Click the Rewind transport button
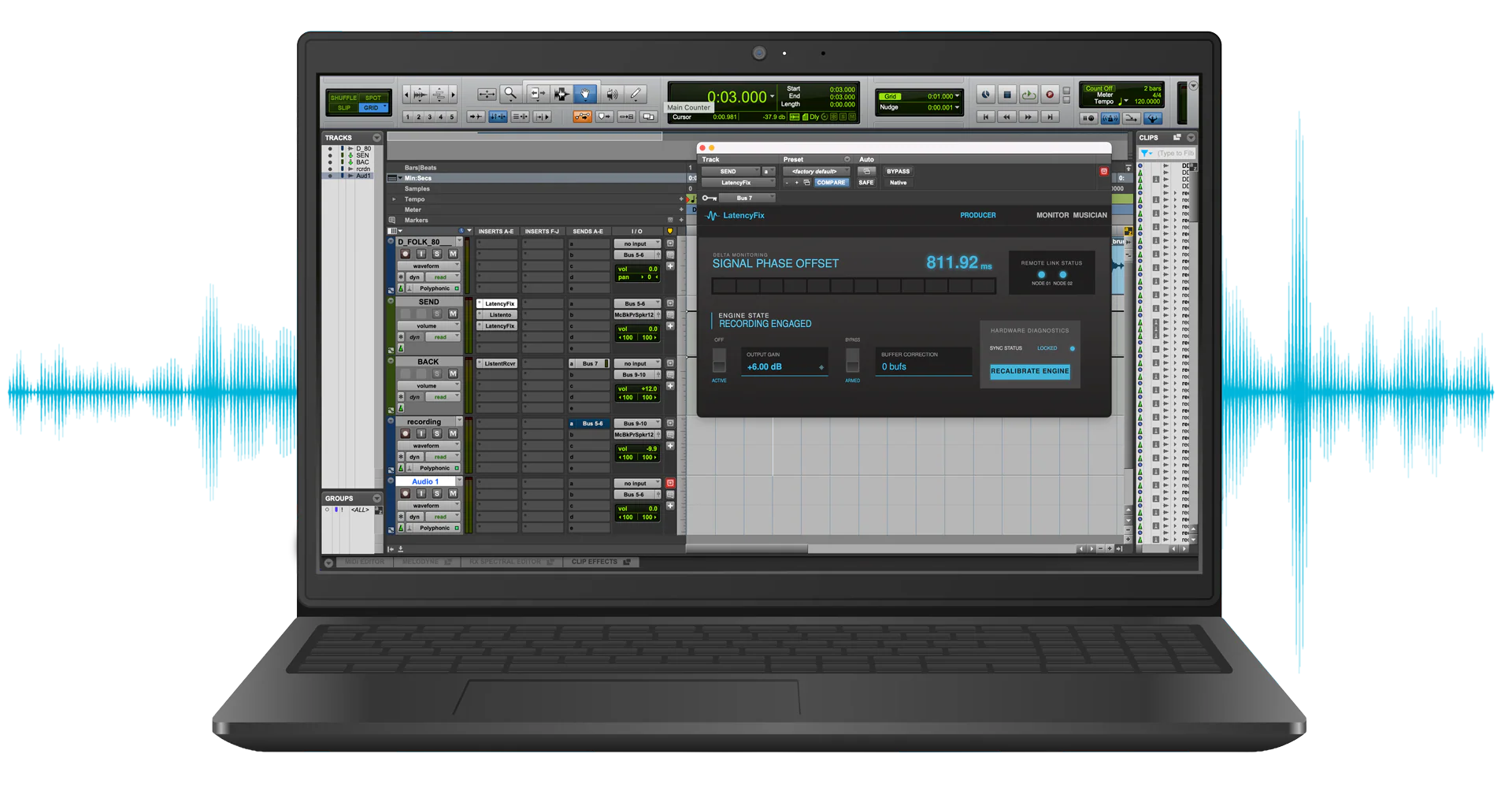1512x791 pixels. click(1006, 117)
